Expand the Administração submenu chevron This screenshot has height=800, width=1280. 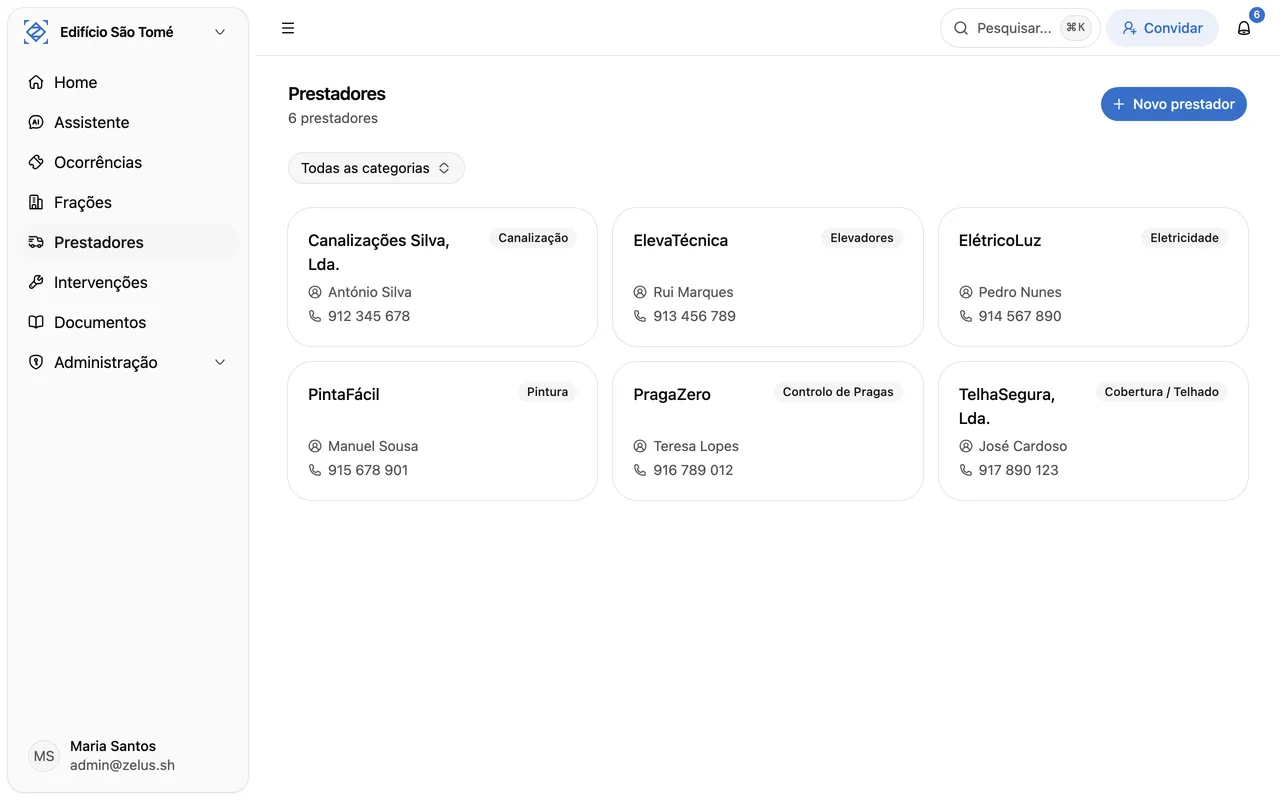[220, 362]
